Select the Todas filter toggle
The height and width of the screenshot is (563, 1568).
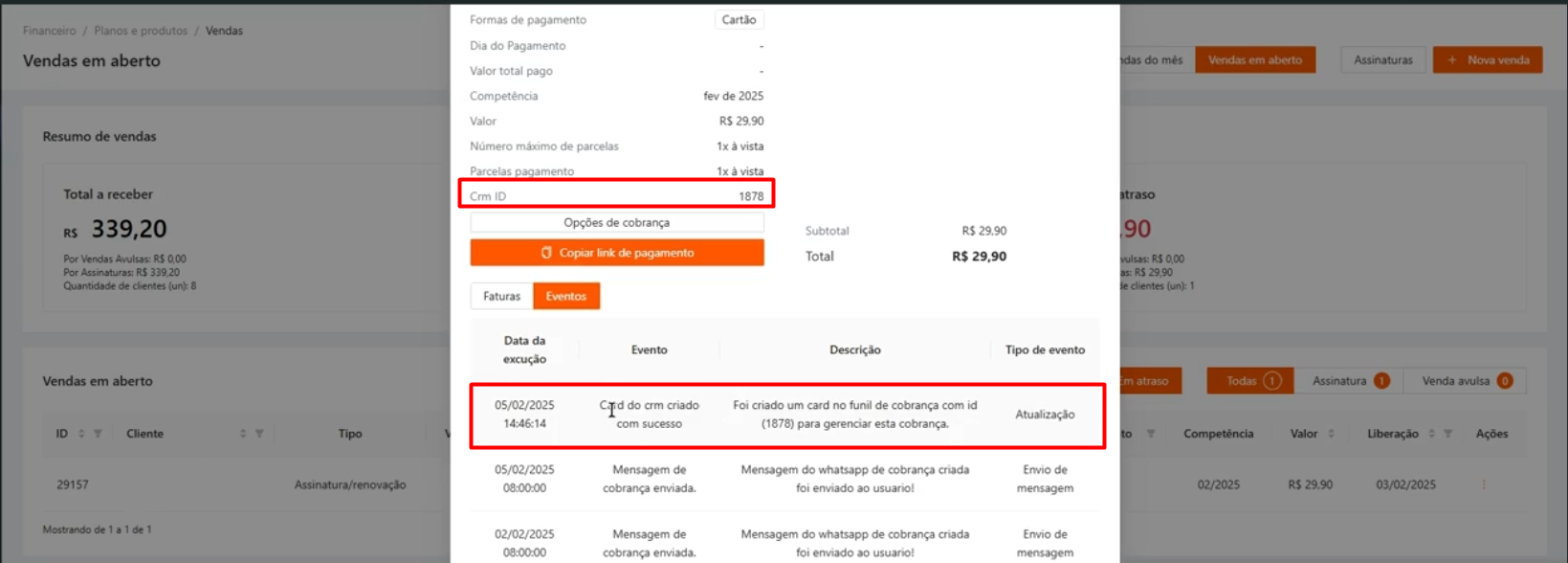(x=1249, y=381)
